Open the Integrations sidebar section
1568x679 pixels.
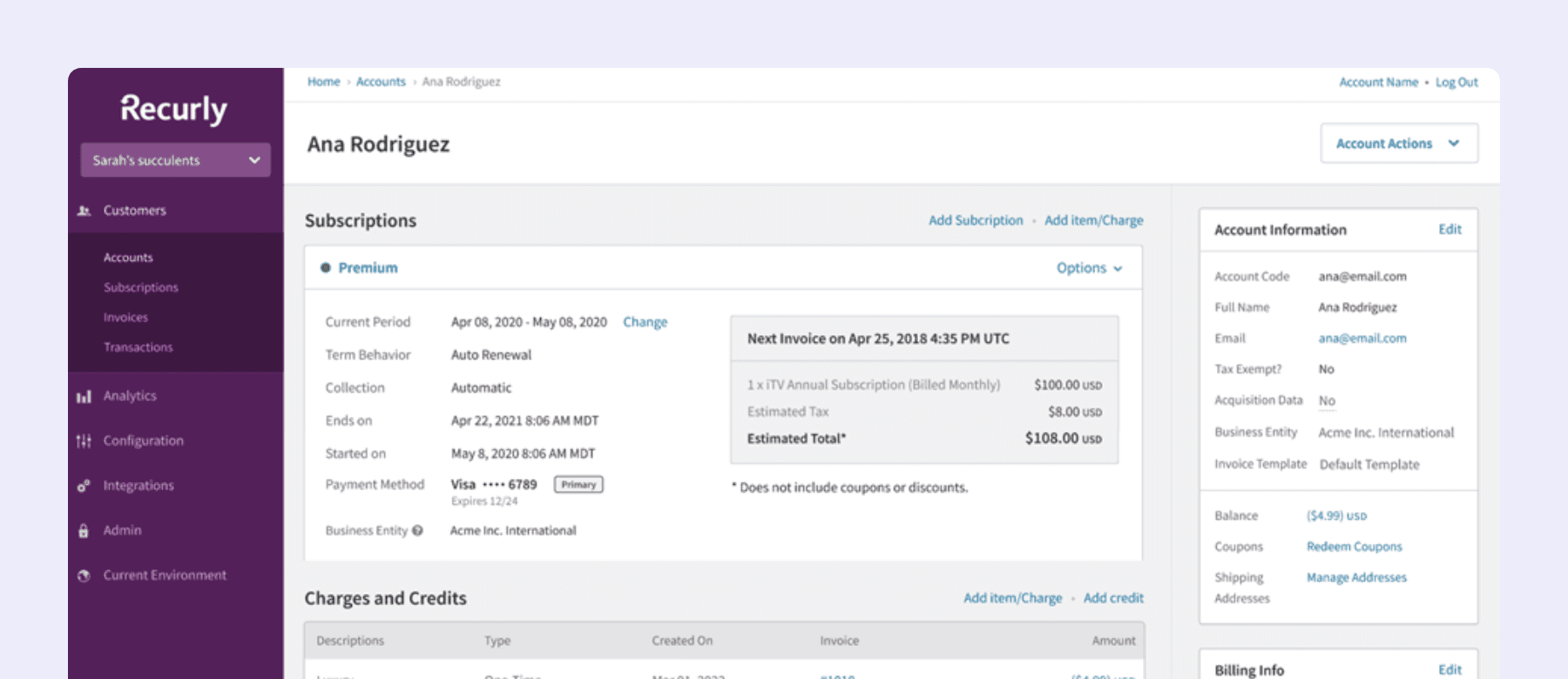coord(139,486)
